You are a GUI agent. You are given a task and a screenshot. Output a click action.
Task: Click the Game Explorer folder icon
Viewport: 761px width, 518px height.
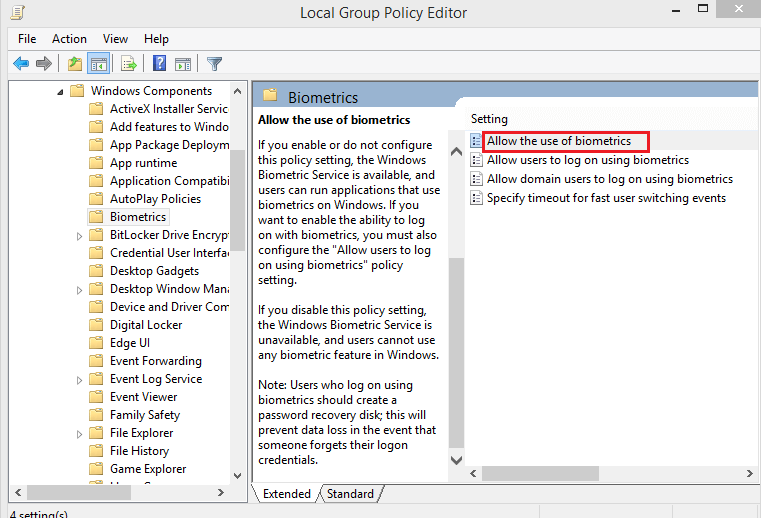[x=96, y=468]
